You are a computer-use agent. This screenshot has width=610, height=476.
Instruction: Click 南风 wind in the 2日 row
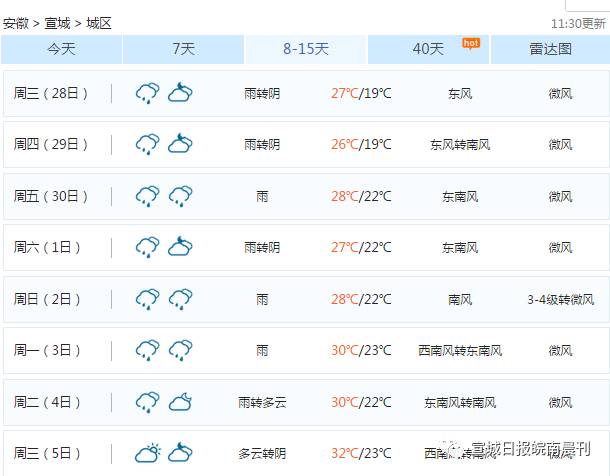[x=460, y=300]
